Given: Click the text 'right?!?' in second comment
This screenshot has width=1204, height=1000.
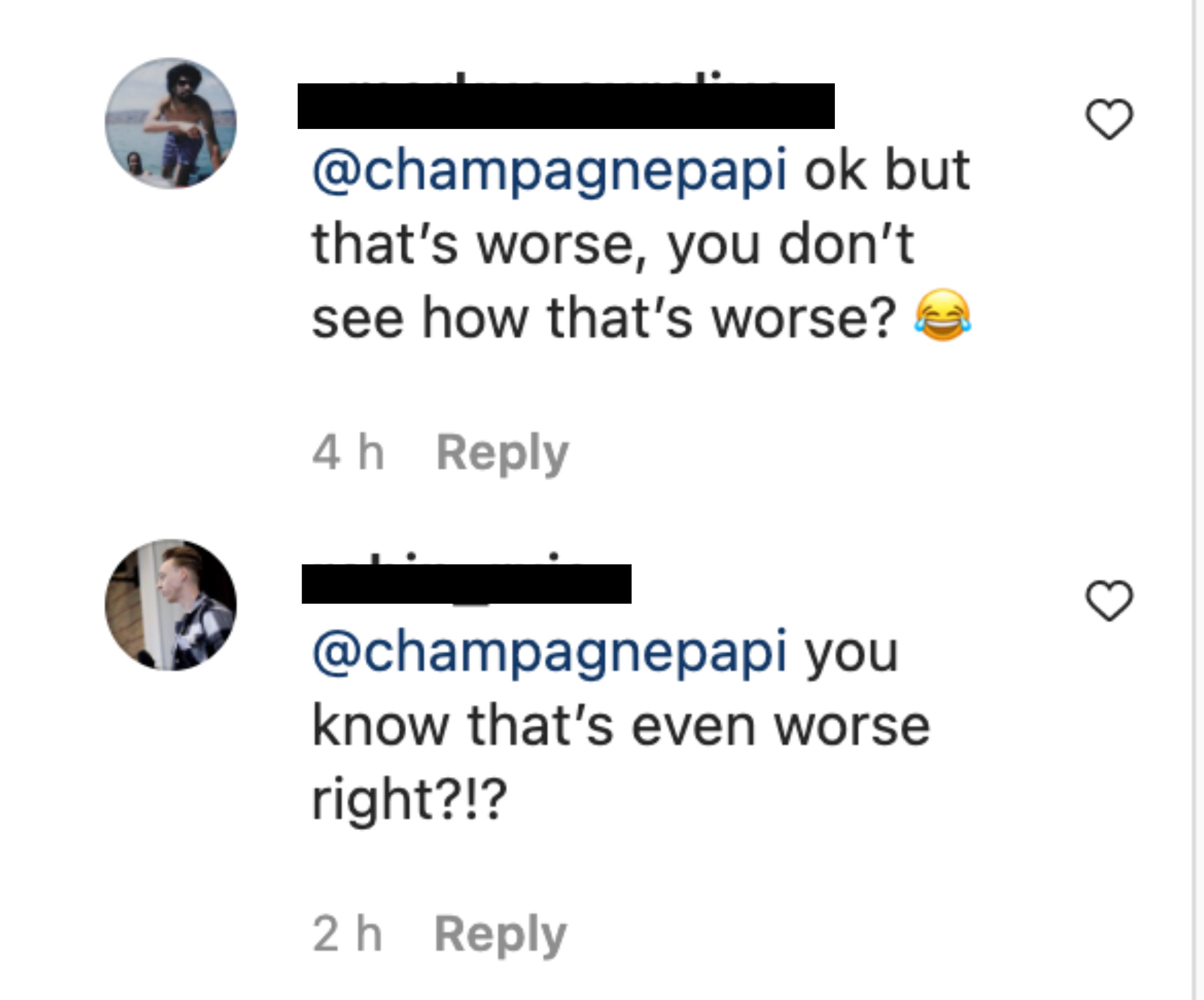Looking at the screenshot, I should (409, 800).
